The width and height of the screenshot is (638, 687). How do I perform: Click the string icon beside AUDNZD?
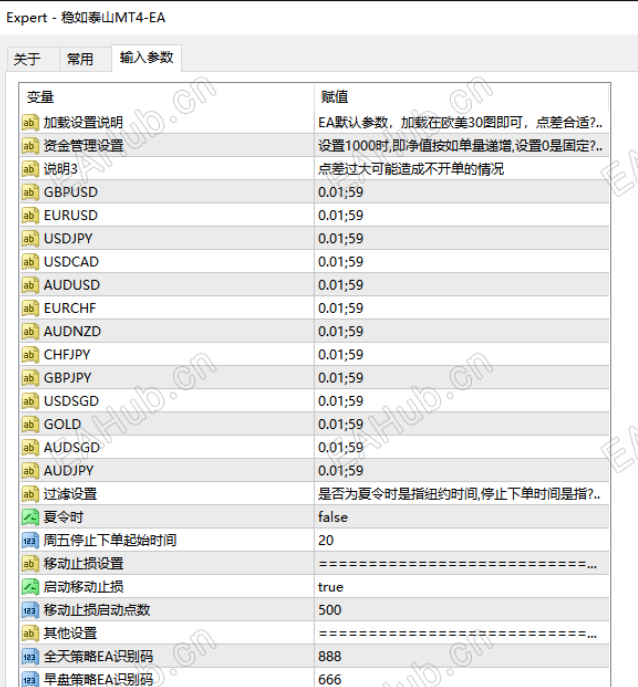30,332
